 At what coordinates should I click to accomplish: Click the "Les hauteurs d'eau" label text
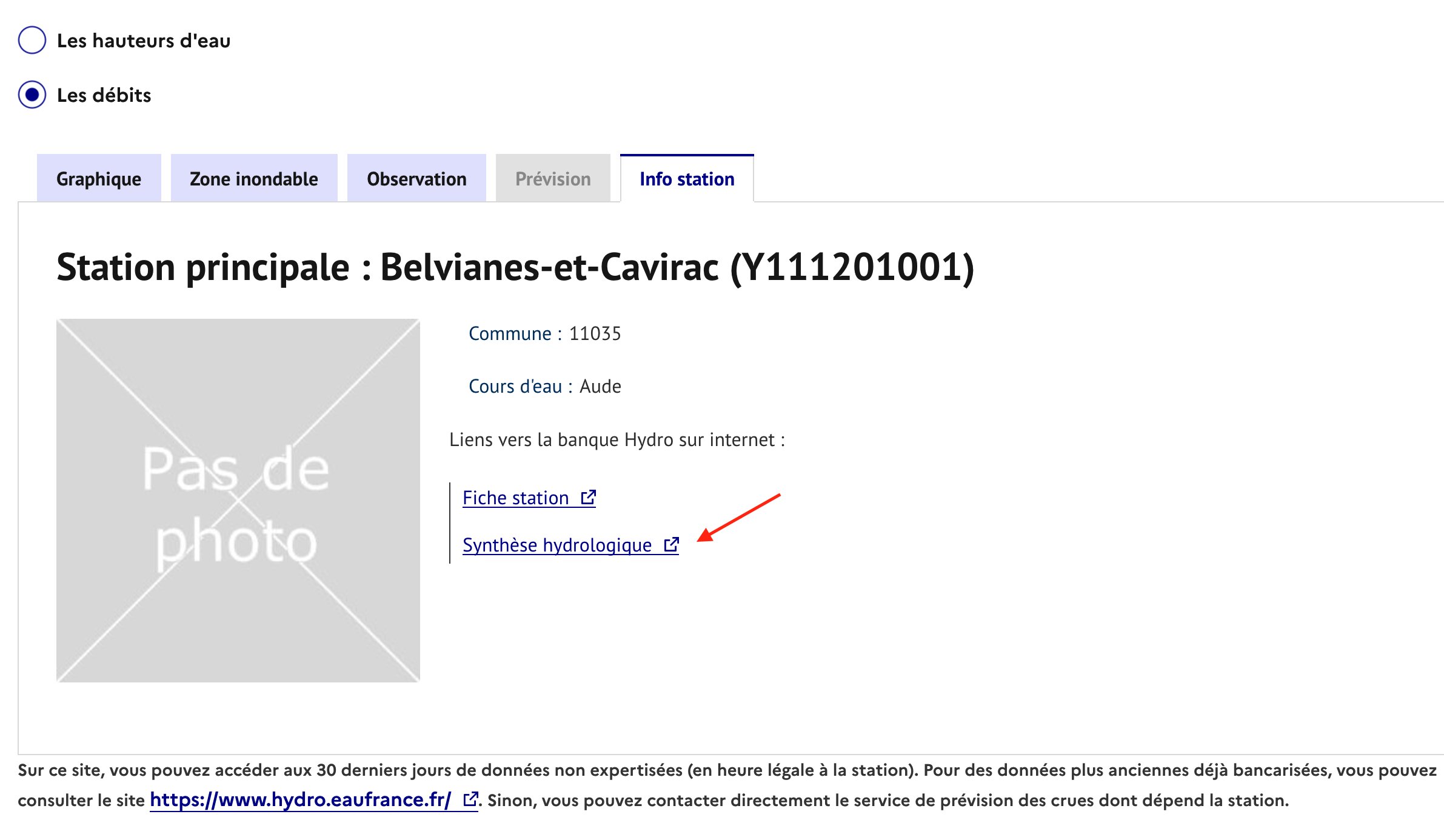[144, 41]
